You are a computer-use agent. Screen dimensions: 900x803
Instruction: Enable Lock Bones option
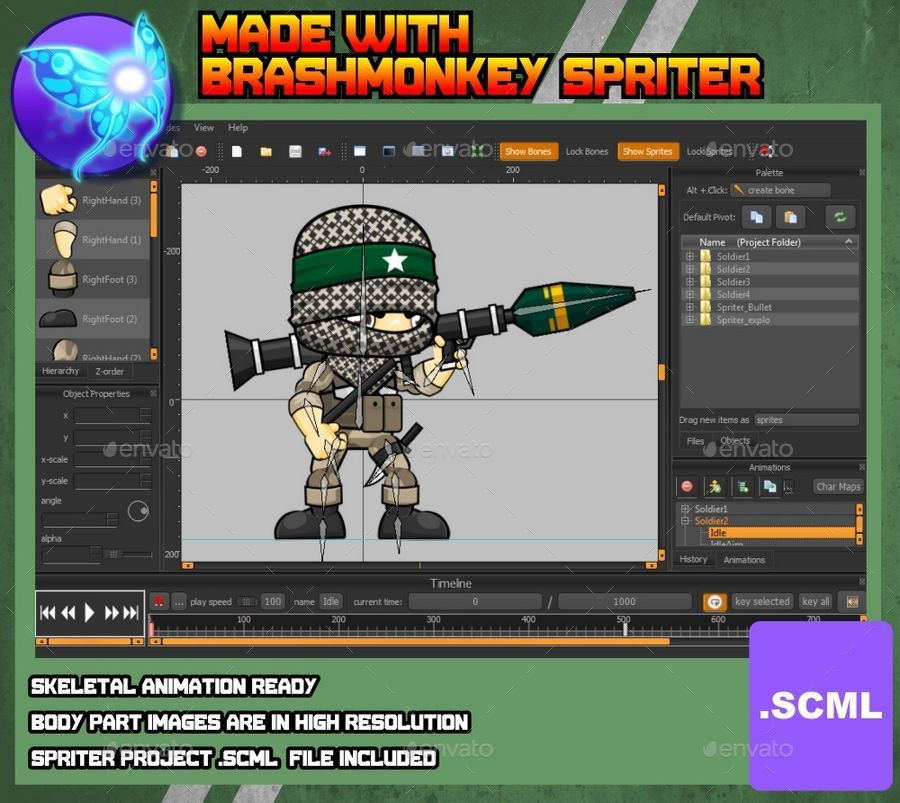pos(587,152)
